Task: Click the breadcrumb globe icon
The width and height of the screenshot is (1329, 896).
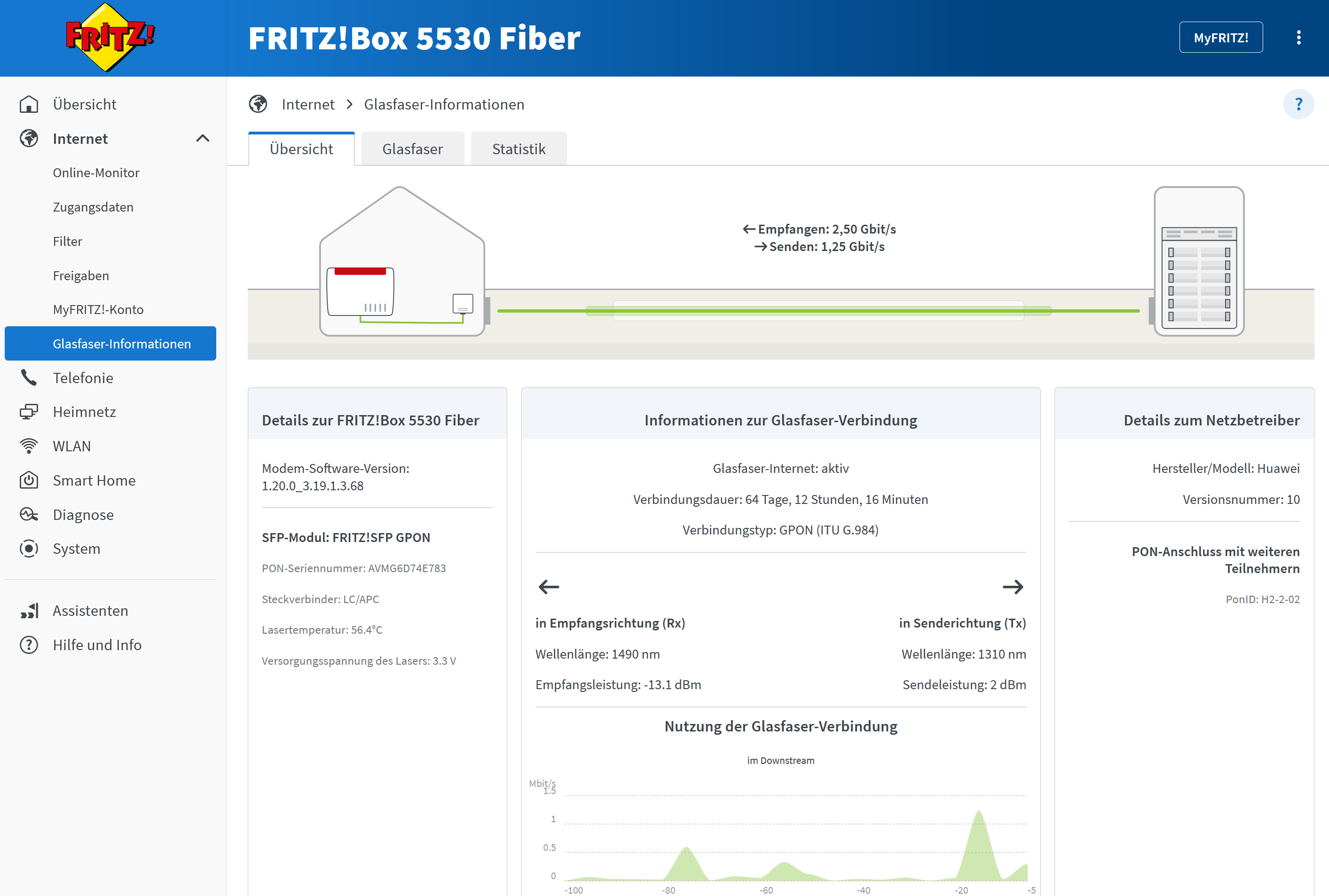Action: (258, 104)
